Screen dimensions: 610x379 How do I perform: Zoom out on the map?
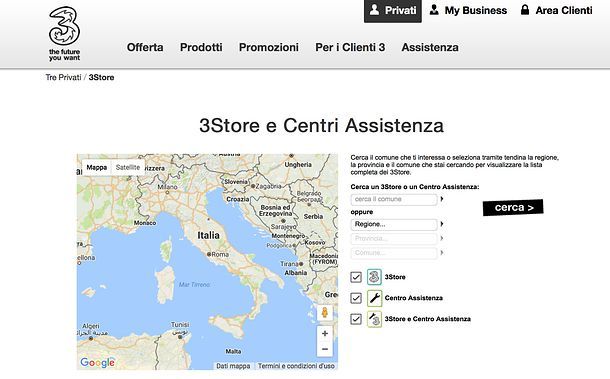324,349
